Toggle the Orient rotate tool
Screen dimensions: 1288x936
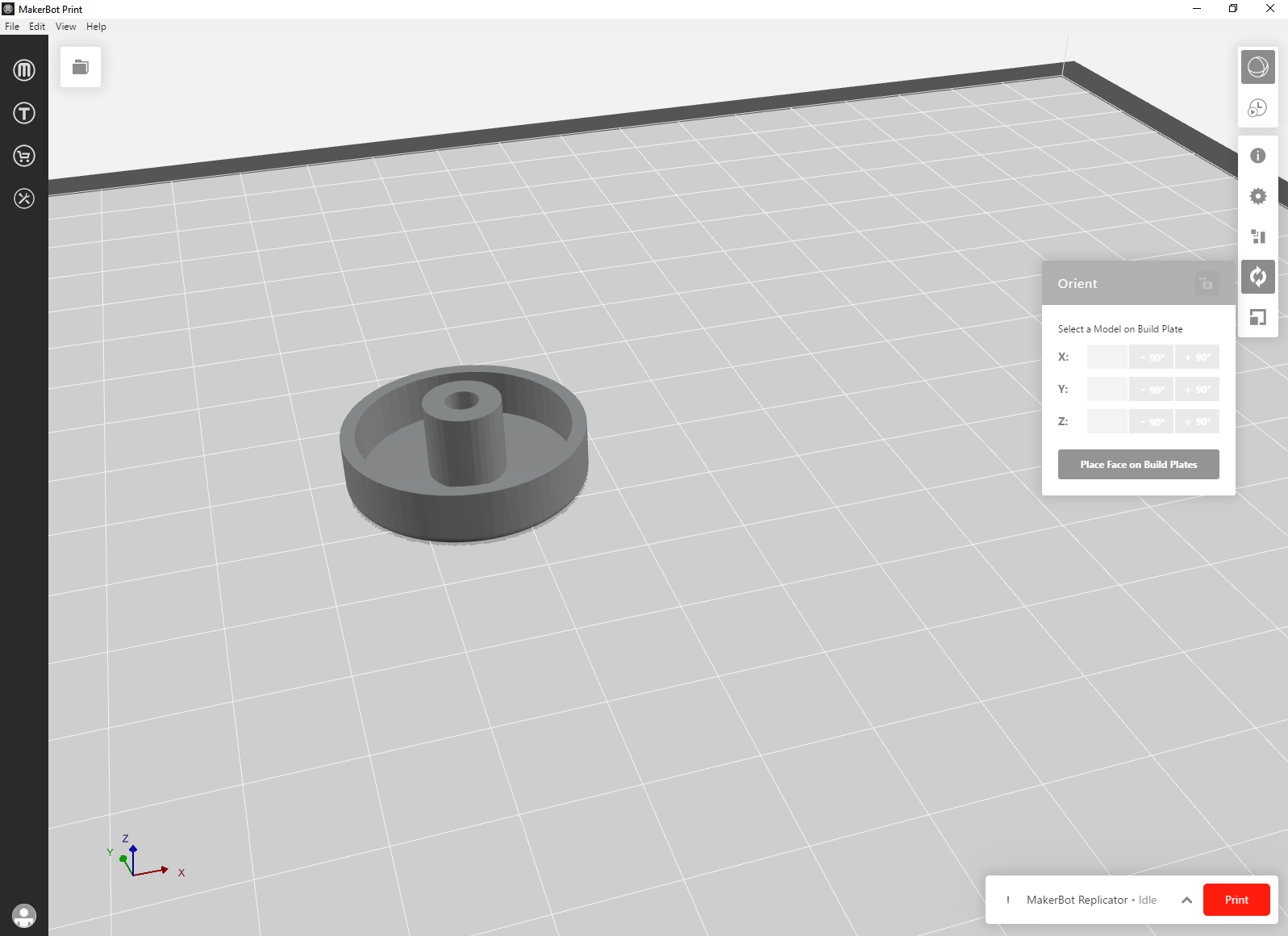pyautogui.click(x=1257, y=277)
